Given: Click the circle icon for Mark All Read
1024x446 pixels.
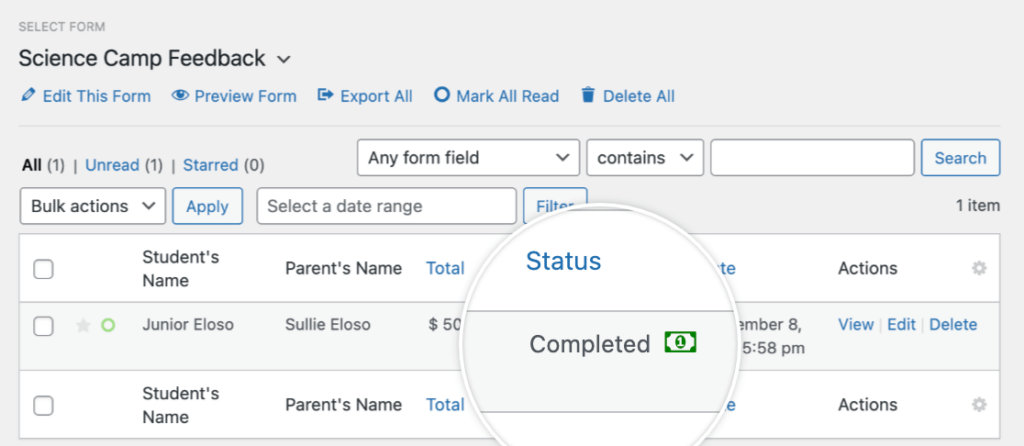Looking at the screenshot, I should tap(441, 96).
